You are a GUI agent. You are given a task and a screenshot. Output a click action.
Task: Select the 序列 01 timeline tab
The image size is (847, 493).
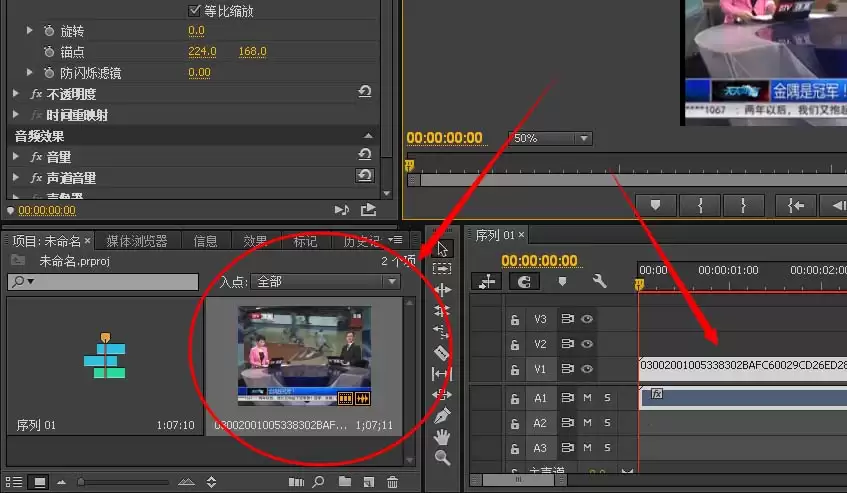point(495,235)
